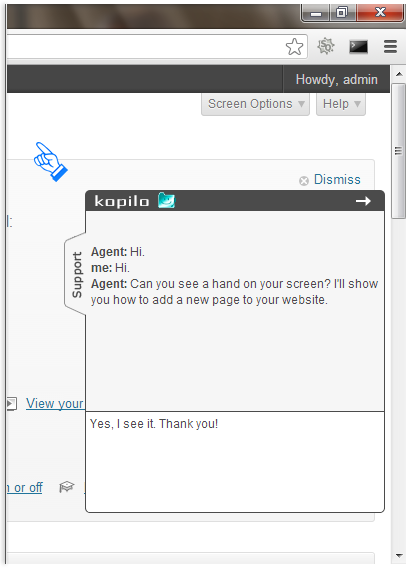Open the Chrome hamburger menu

(390, 47)
